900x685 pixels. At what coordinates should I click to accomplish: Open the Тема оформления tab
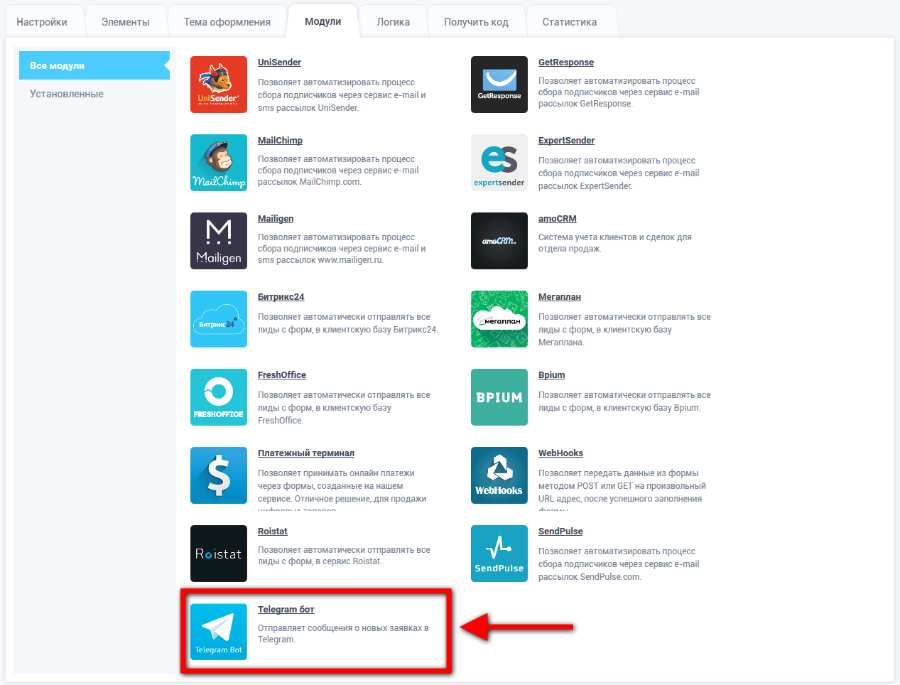pos(226,22)
